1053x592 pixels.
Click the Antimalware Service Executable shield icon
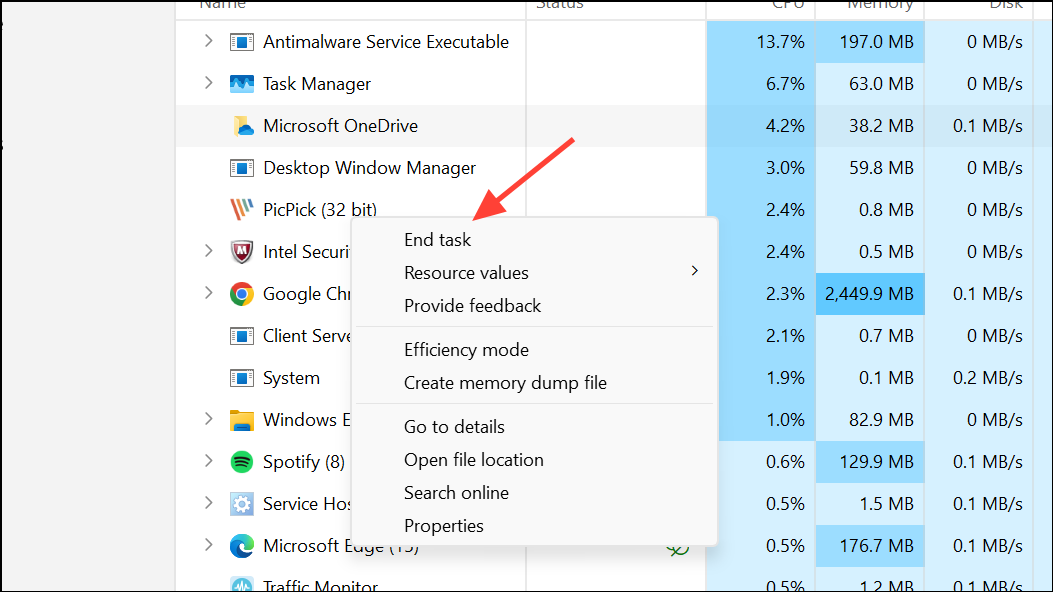(241, 42)
